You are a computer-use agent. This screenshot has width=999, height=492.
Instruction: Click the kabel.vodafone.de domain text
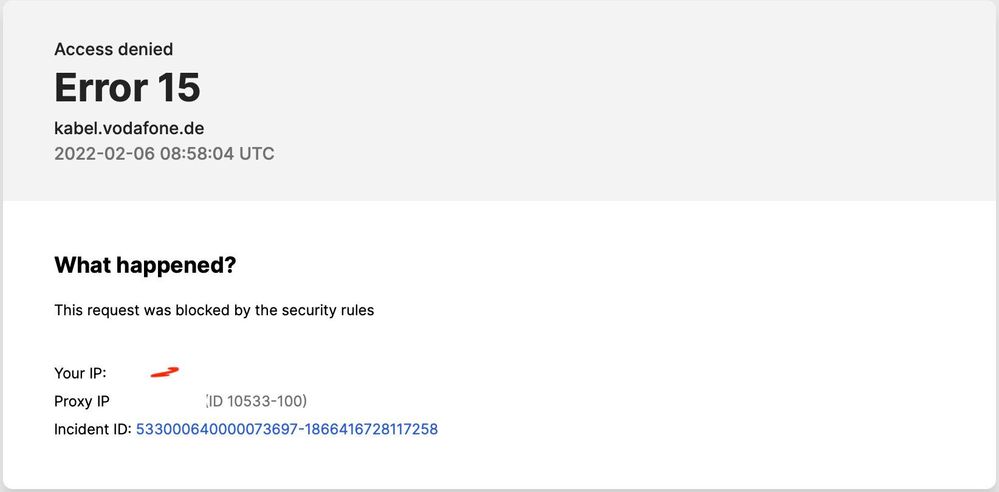click(129, 128)
